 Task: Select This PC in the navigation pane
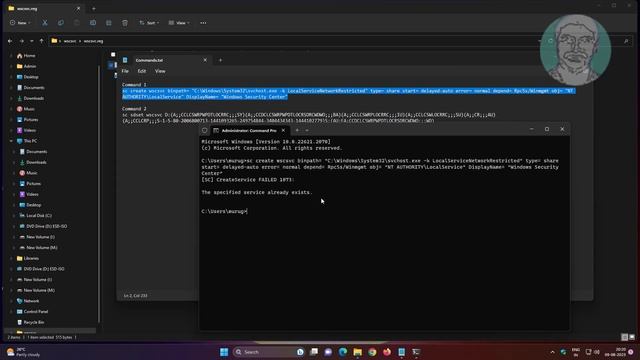point(30,141)
